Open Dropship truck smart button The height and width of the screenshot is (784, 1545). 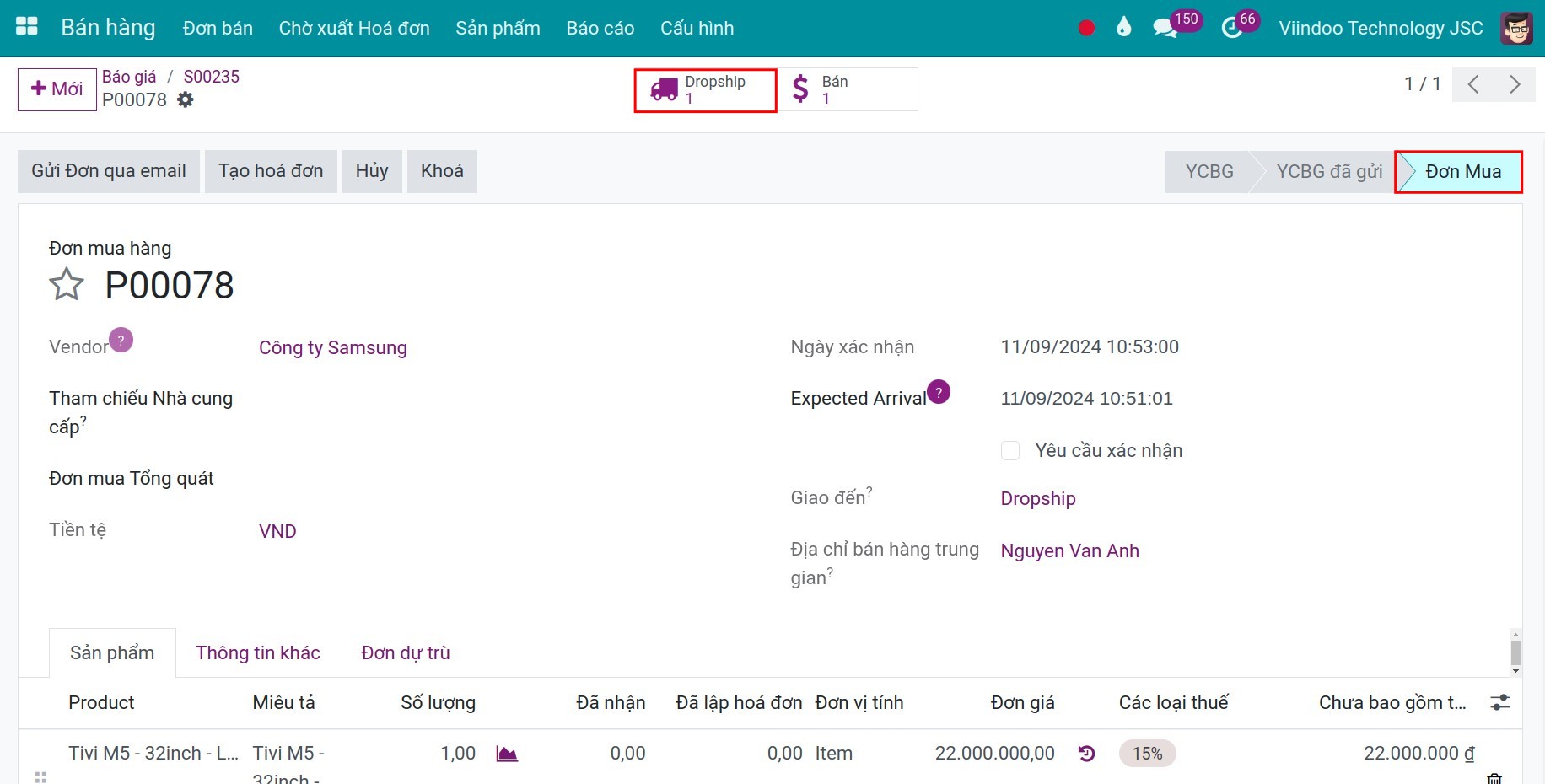705,90
